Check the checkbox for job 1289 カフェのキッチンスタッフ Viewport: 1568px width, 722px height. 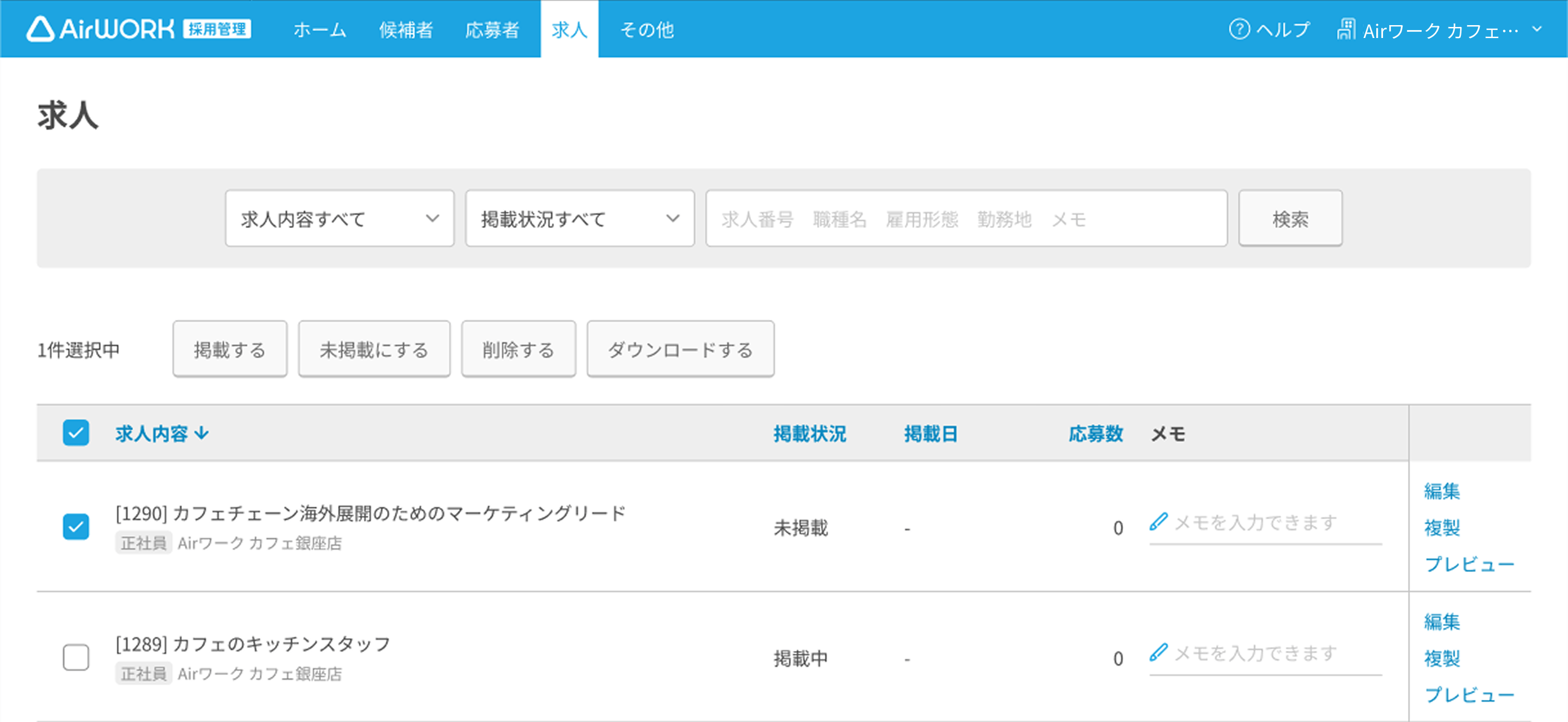[76, 657]
